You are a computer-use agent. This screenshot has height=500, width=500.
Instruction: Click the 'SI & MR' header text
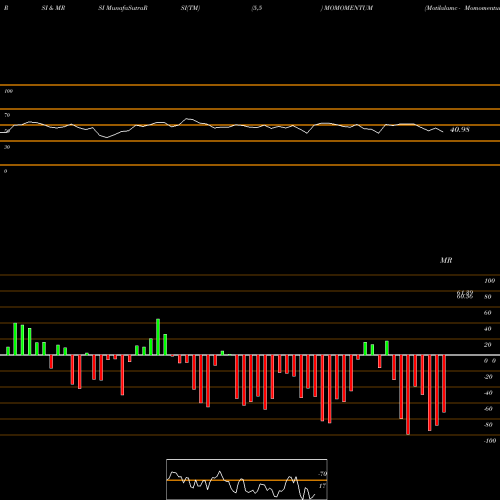coord(53,8)
